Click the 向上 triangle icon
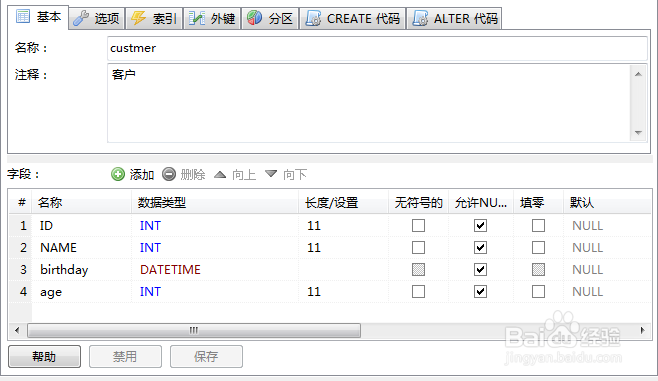Image resolution: width=658 pixels, height=381 pixels. [x=220, y=174]
